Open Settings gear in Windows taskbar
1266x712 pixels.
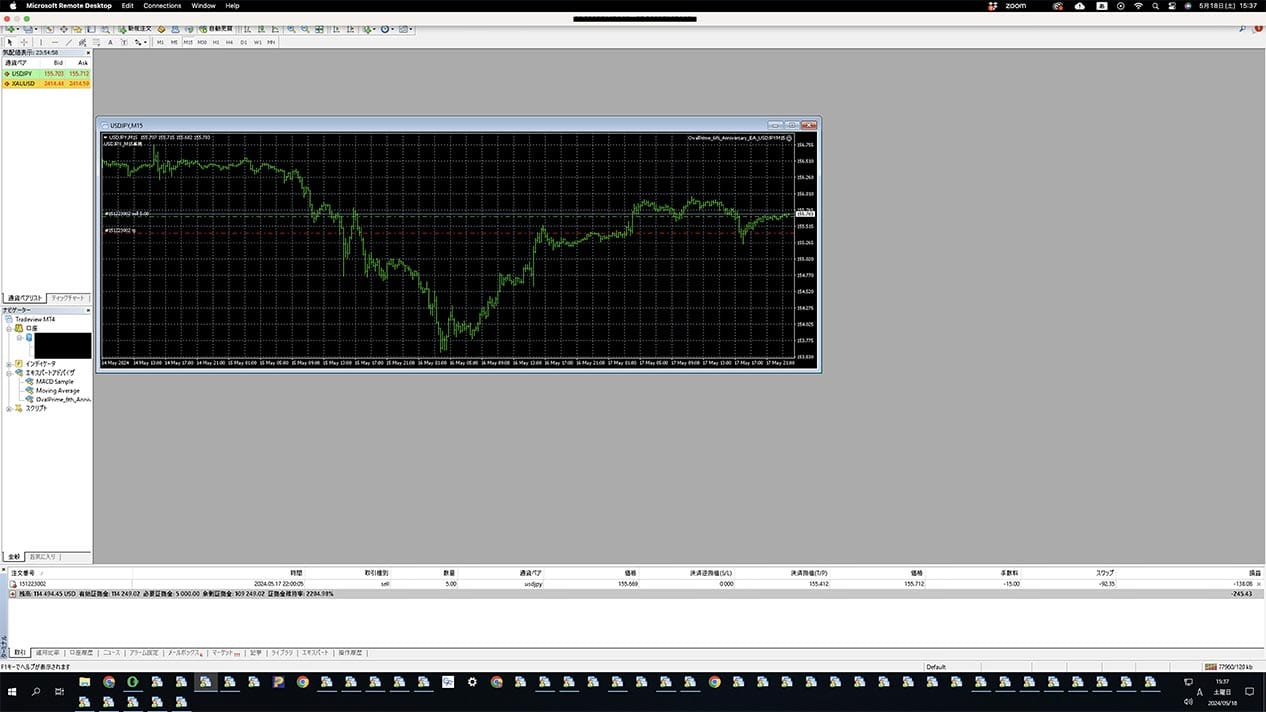click(x=473, y=682)
